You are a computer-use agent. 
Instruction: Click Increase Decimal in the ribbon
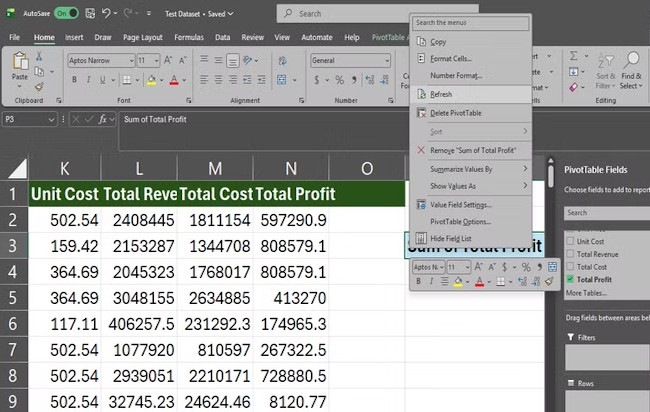pyautogui.click(x=370, y=80)
